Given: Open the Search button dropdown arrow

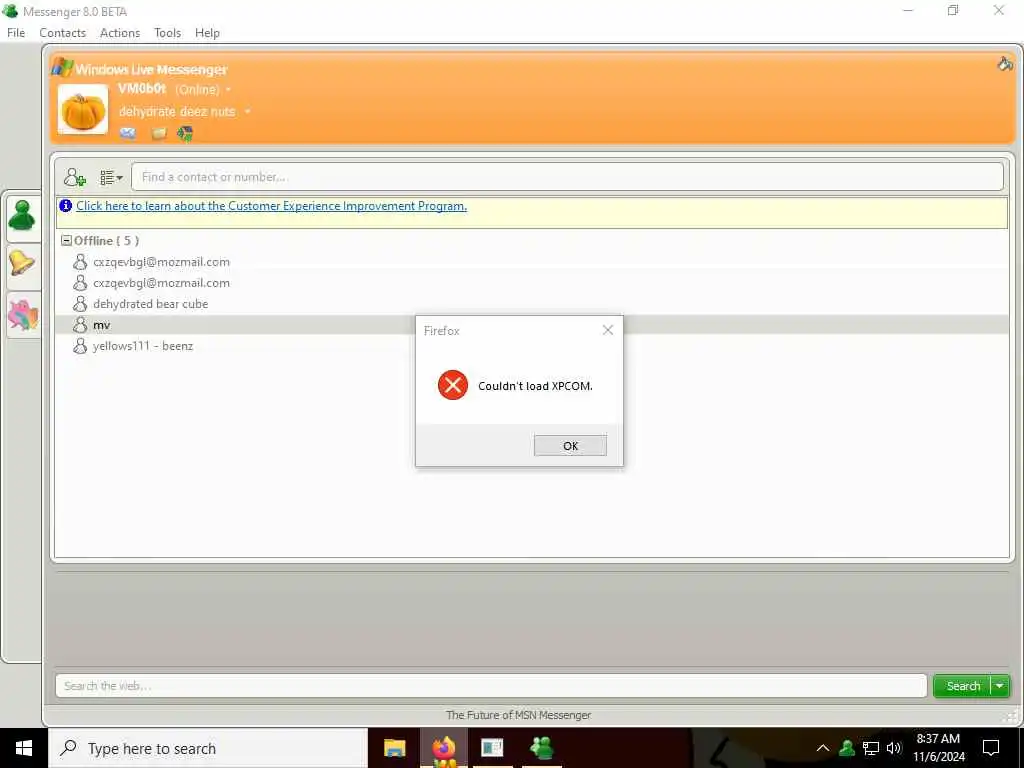Looking at the screenshot, I should [x=1000, y=686].
